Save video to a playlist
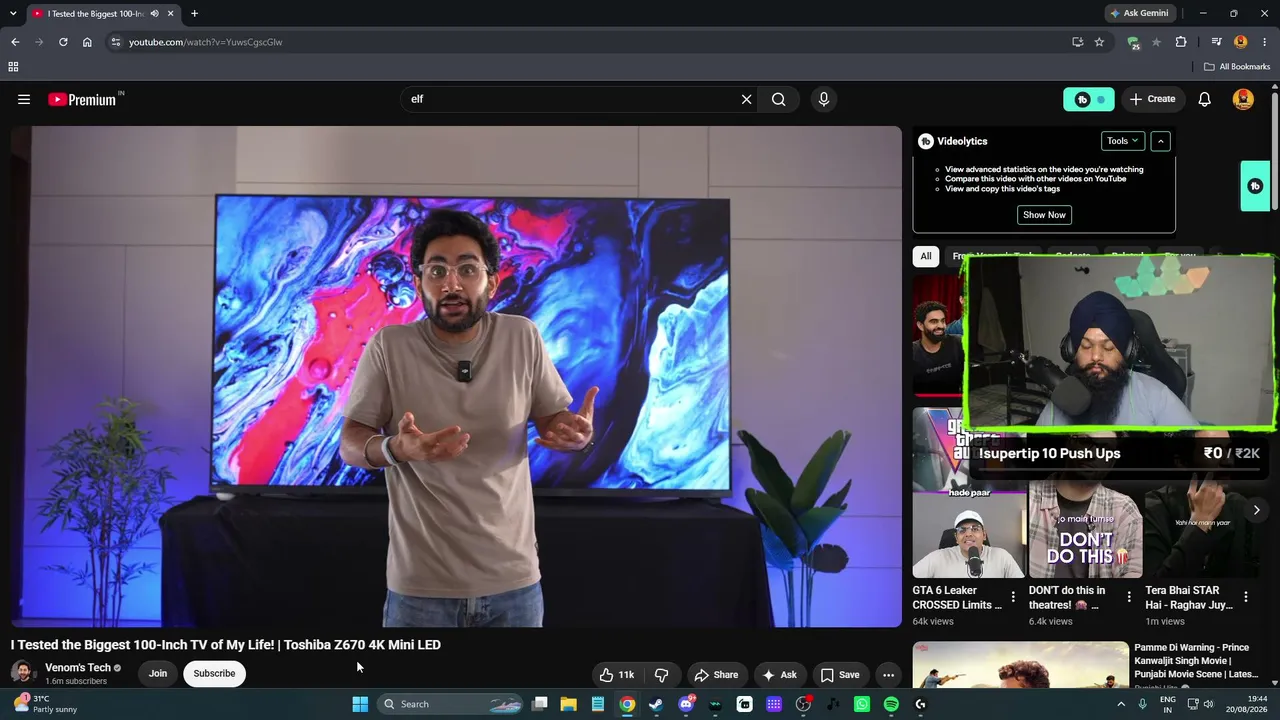Screen dimensions: 1280x720 (x=840, y=675)
